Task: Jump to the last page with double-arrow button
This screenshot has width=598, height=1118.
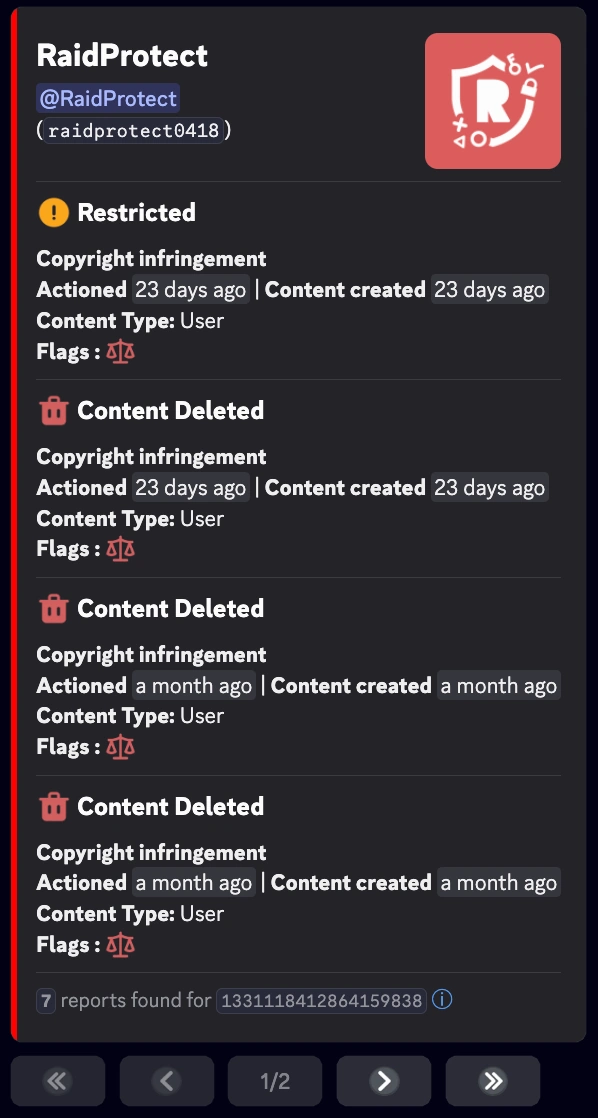Action: (x=492, y=1081)
